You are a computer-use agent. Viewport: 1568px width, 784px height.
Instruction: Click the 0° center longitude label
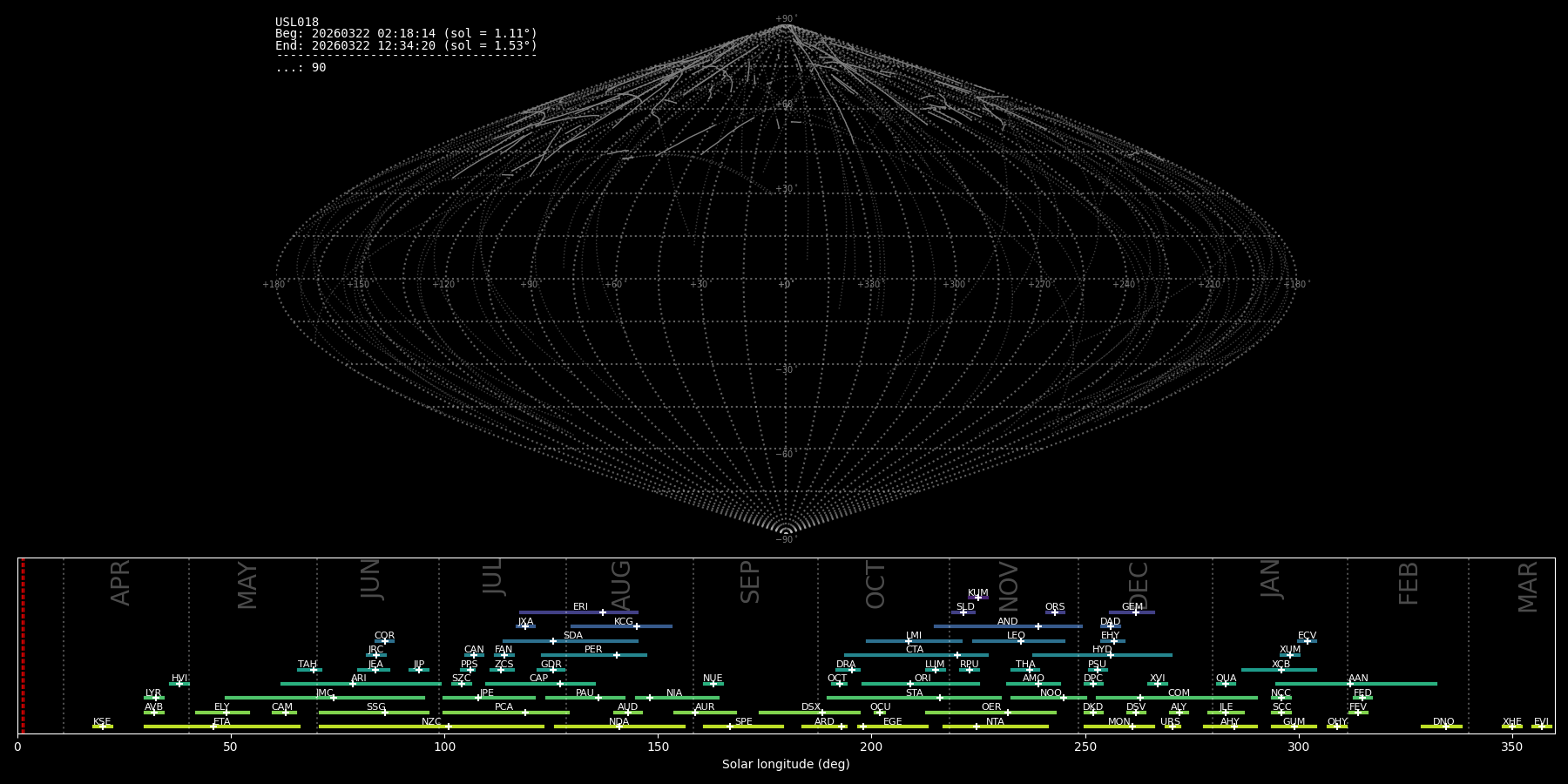(785, 285)
